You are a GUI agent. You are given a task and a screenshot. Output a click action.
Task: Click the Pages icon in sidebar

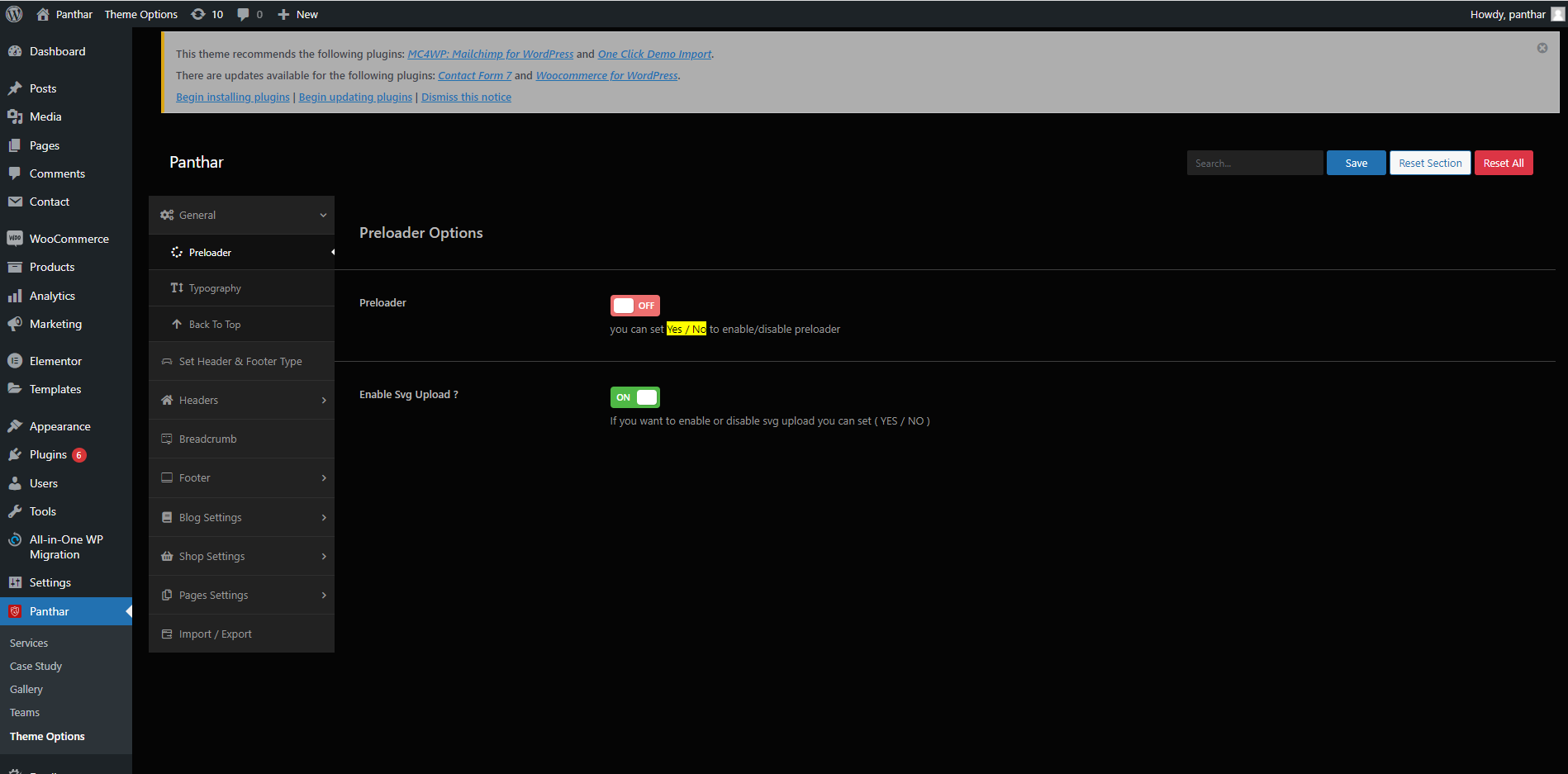pos(15,145)
